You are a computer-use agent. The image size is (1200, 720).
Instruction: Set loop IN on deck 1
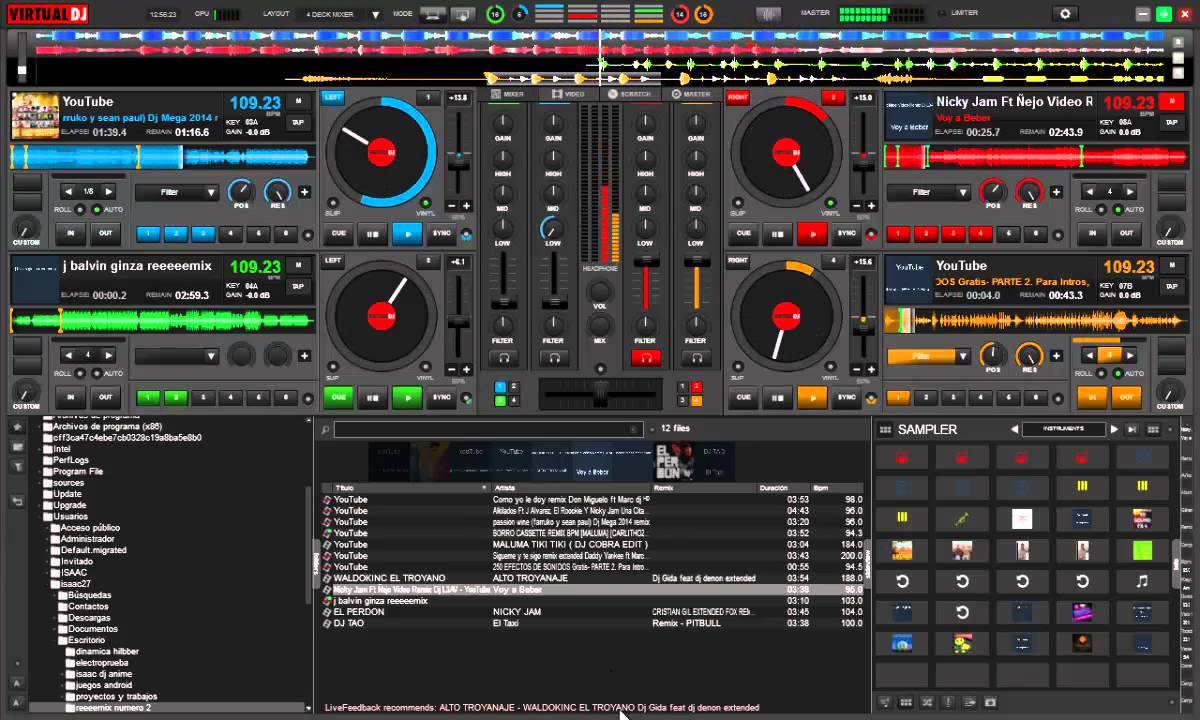pos(70,233)
